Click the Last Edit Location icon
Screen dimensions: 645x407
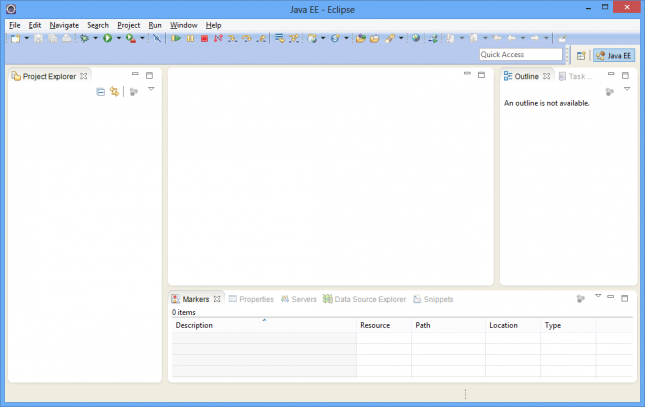point(497,38)
